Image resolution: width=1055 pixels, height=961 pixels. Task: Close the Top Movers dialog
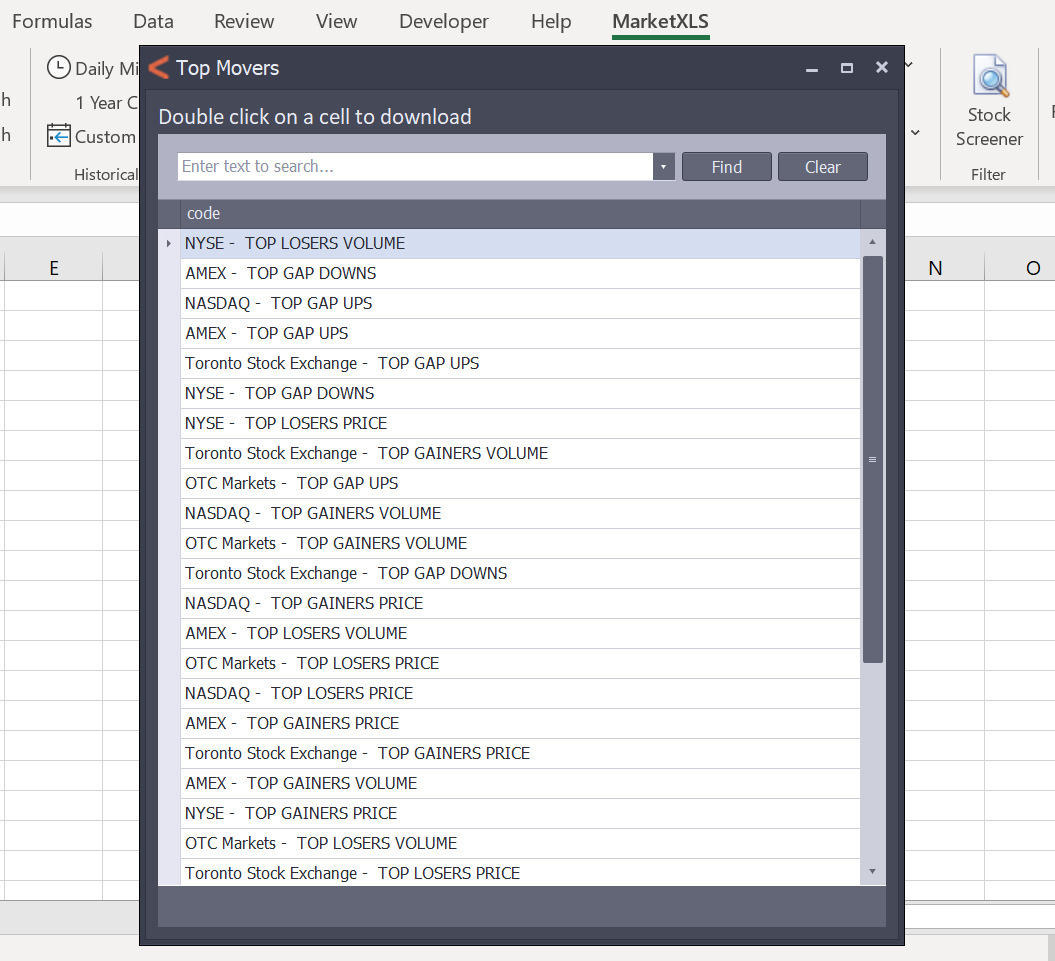pyautogui.click(x=881, y=68)
